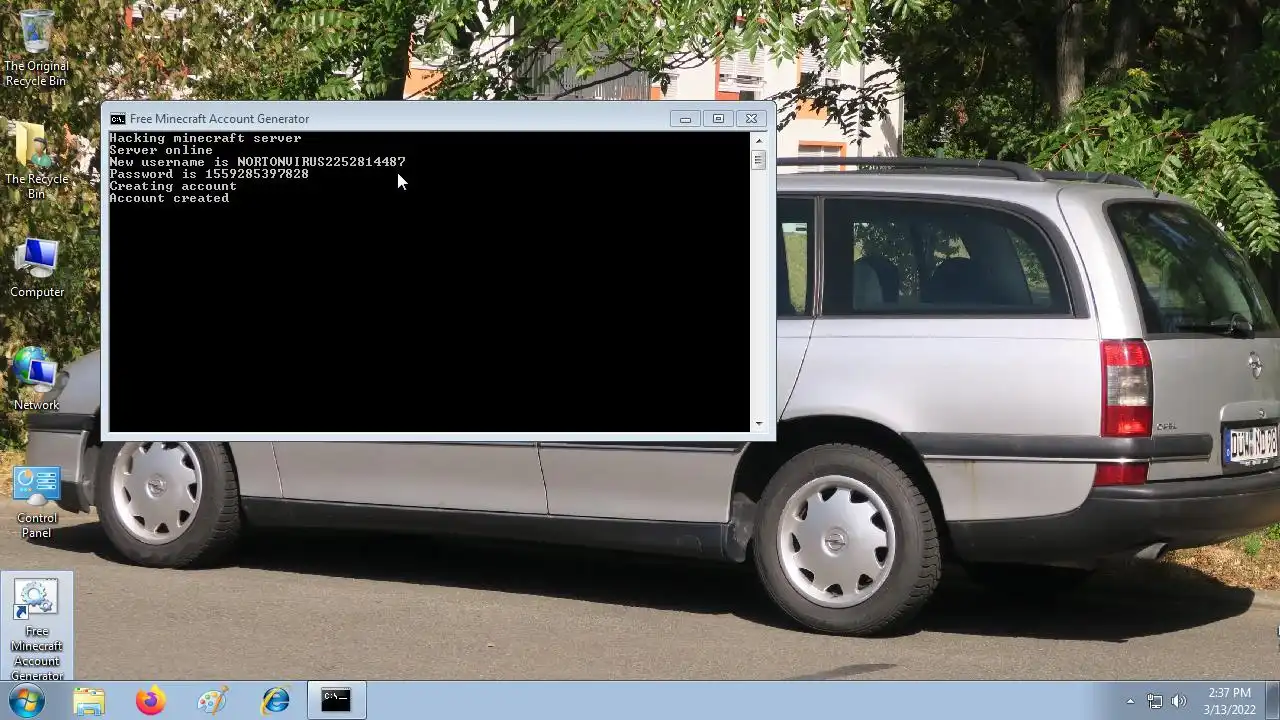
Task: Activate the command prompt taskbar button
Action: click(x=336, y=701)
